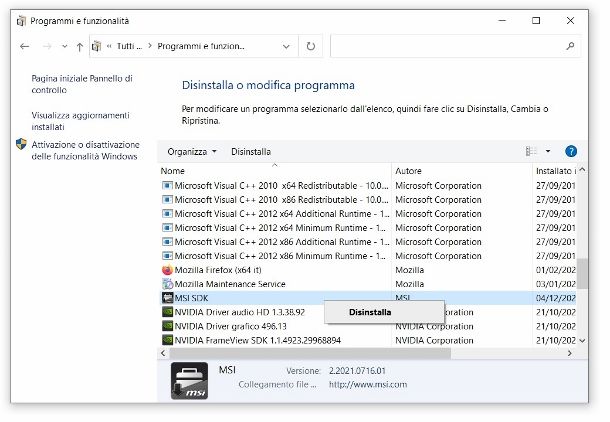Focus the search input field
610x422 pixels.
coord(446,46)
